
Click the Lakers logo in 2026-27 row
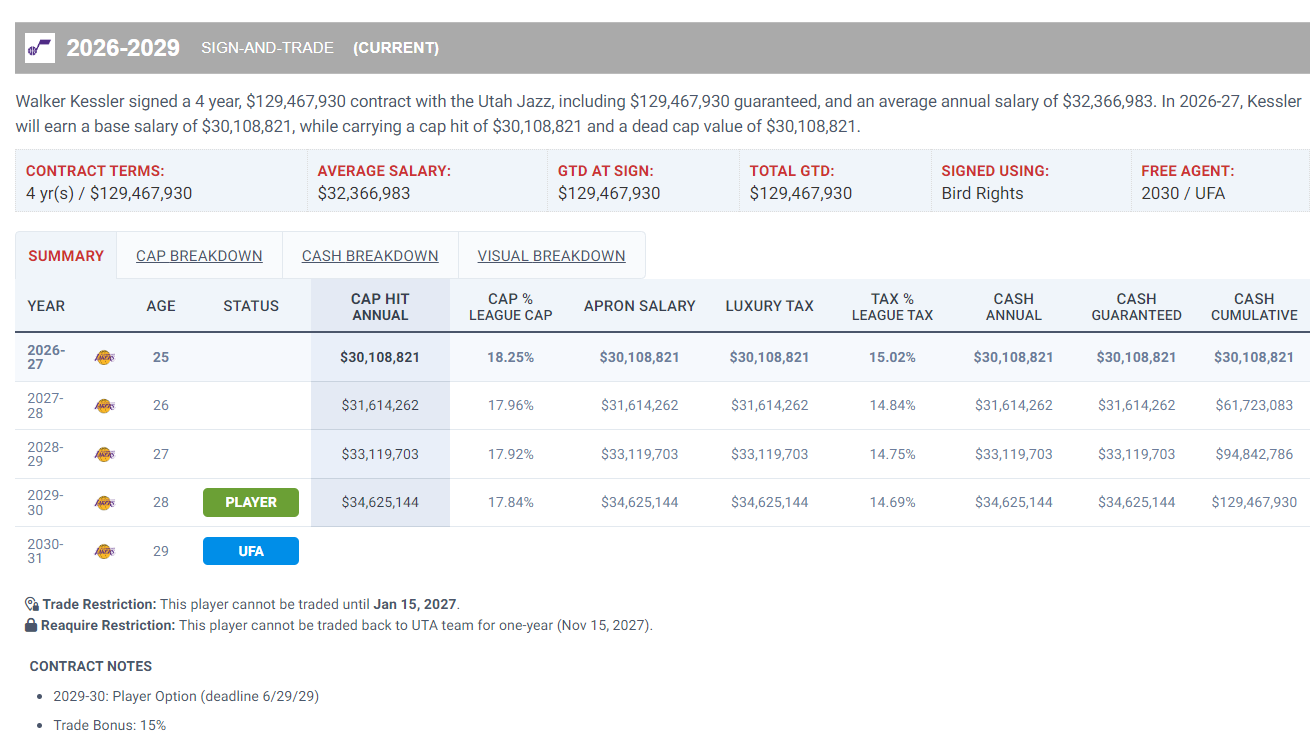[104, 357]
